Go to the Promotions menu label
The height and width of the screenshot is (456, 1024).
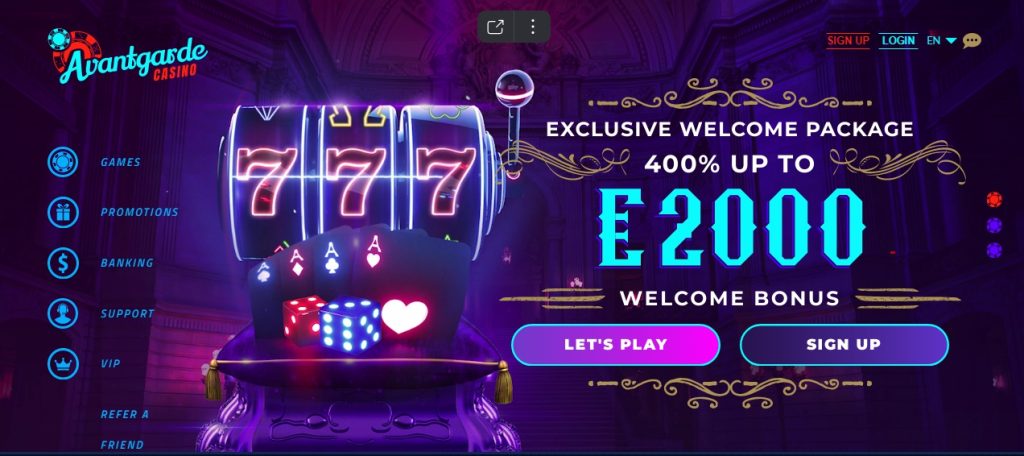point(139,212)
